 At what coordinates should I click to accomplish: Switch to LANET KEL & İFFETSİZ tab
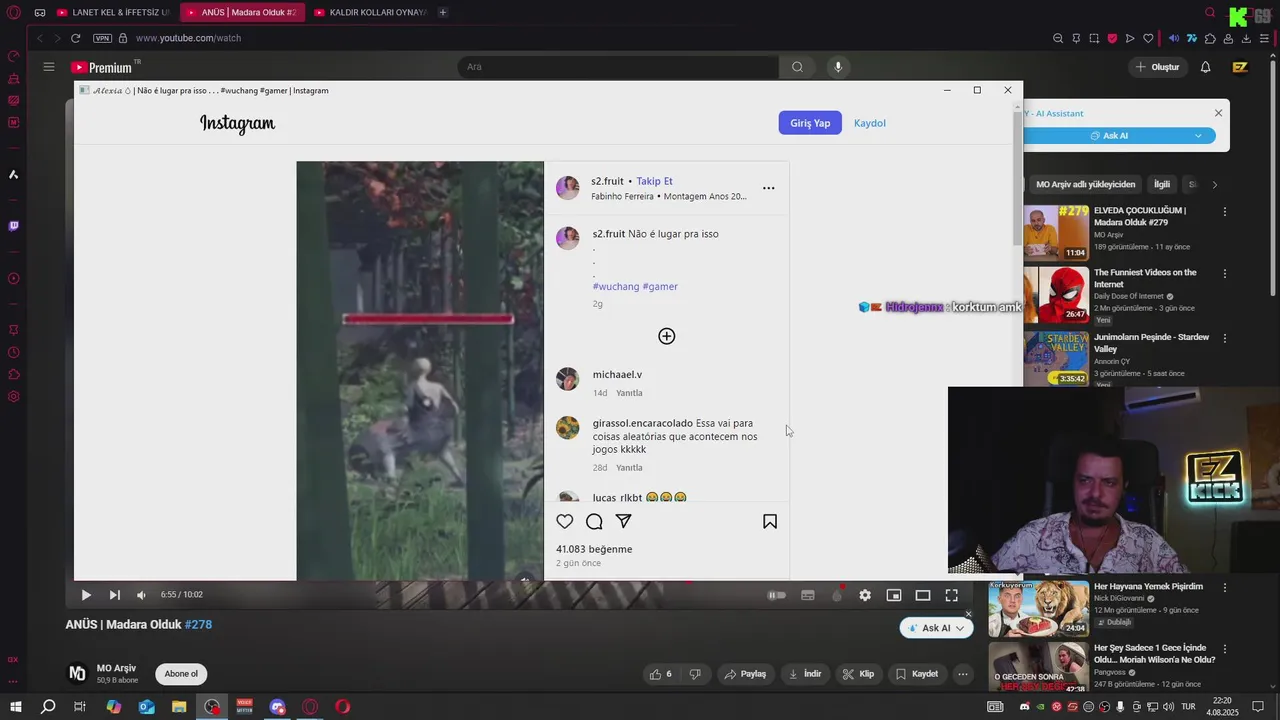click(113, 12)
